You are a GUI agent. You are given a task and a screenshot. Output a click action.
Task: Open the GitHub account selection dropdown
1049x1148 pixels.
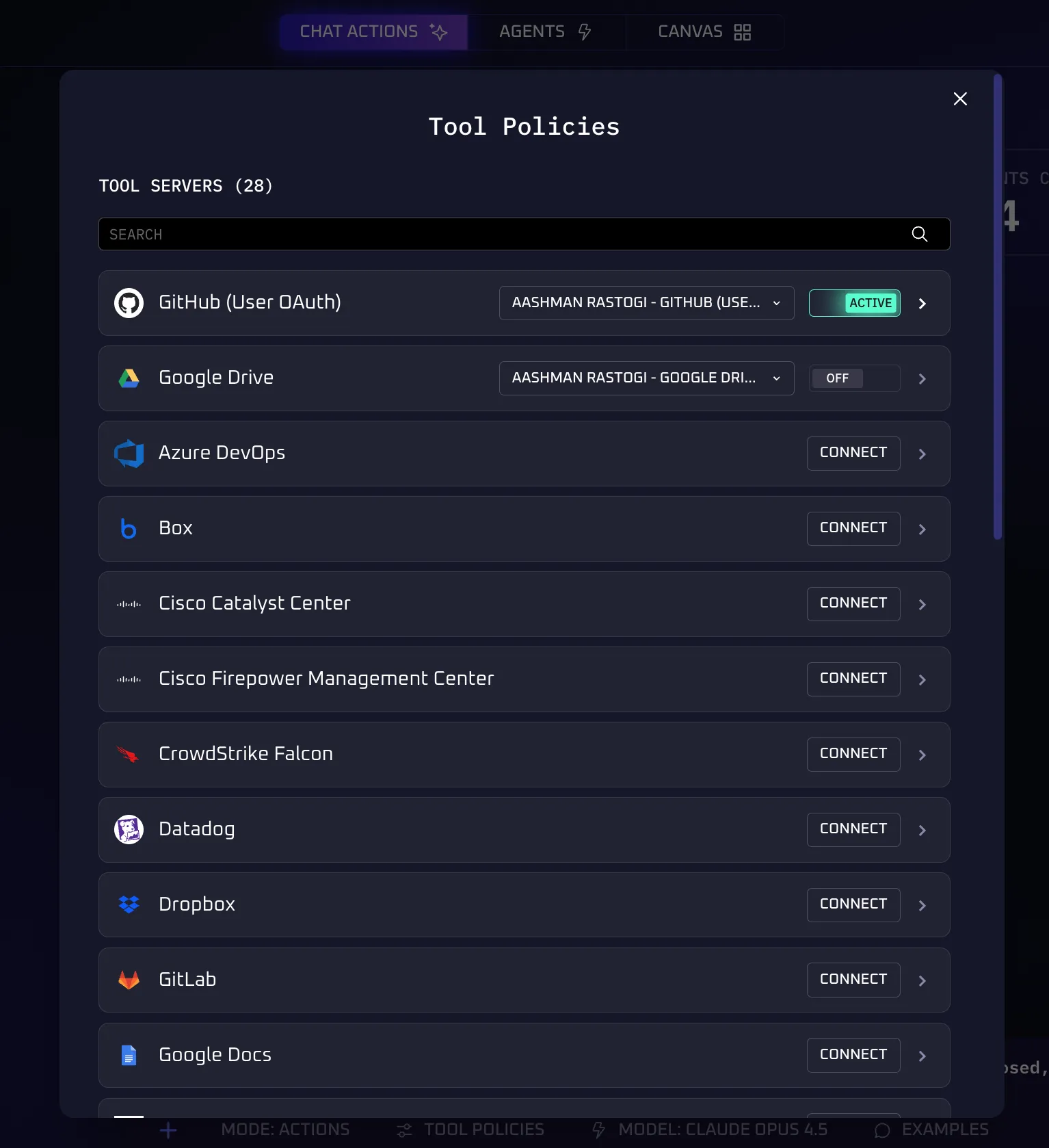point(646,303)
